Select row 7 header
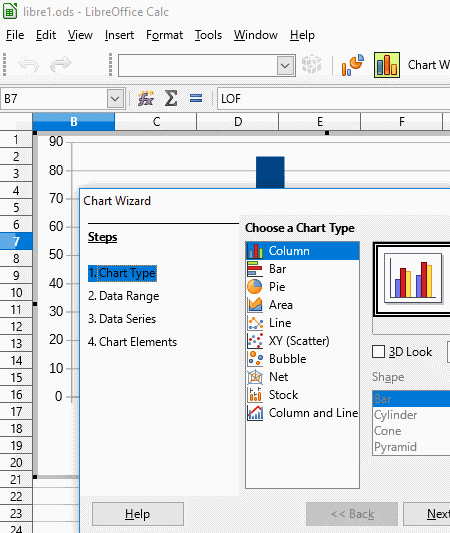The image size is (450, 533). coord(16,241)
